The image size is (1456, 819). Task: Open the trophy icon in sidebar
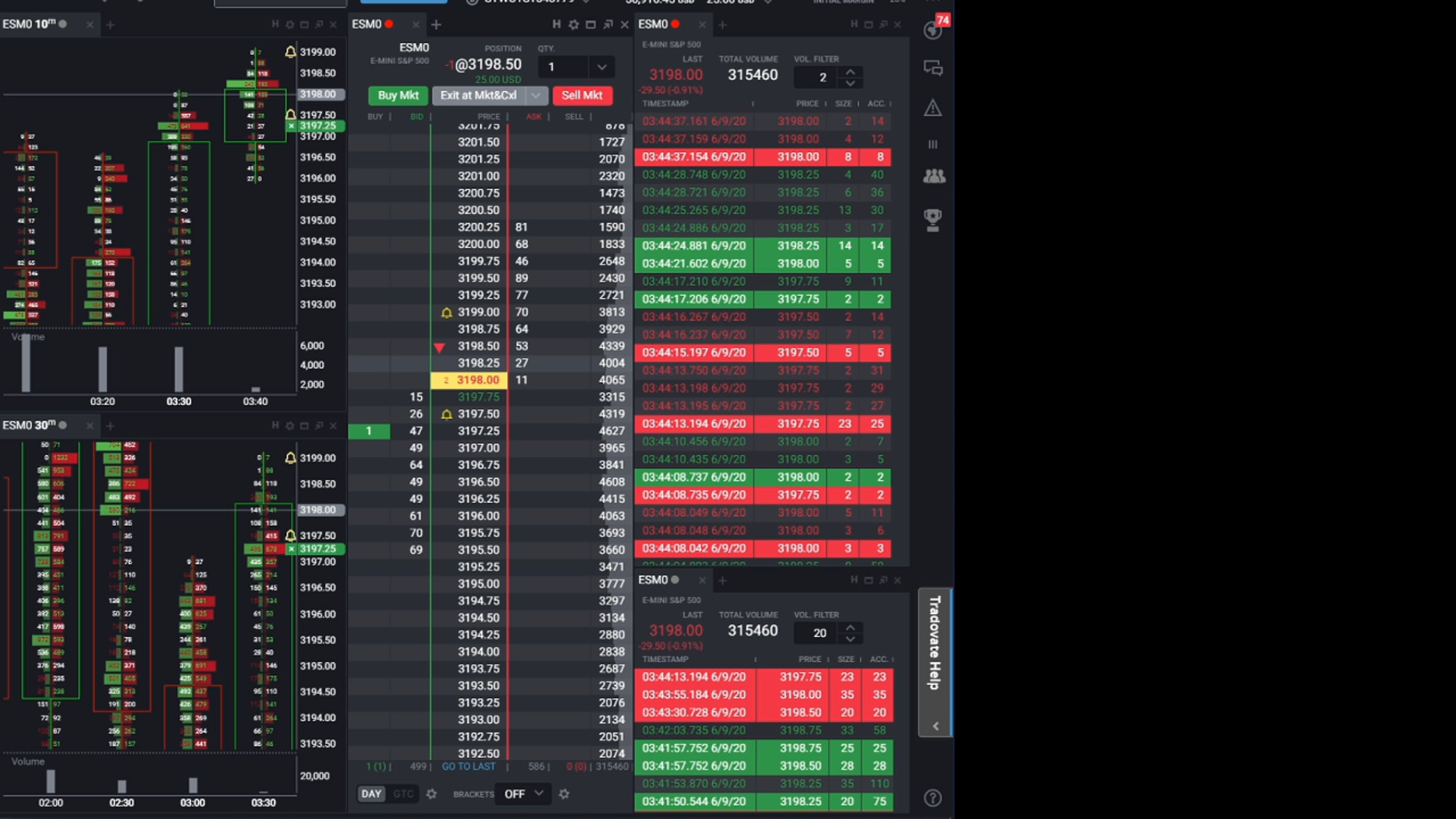(933, 220)
